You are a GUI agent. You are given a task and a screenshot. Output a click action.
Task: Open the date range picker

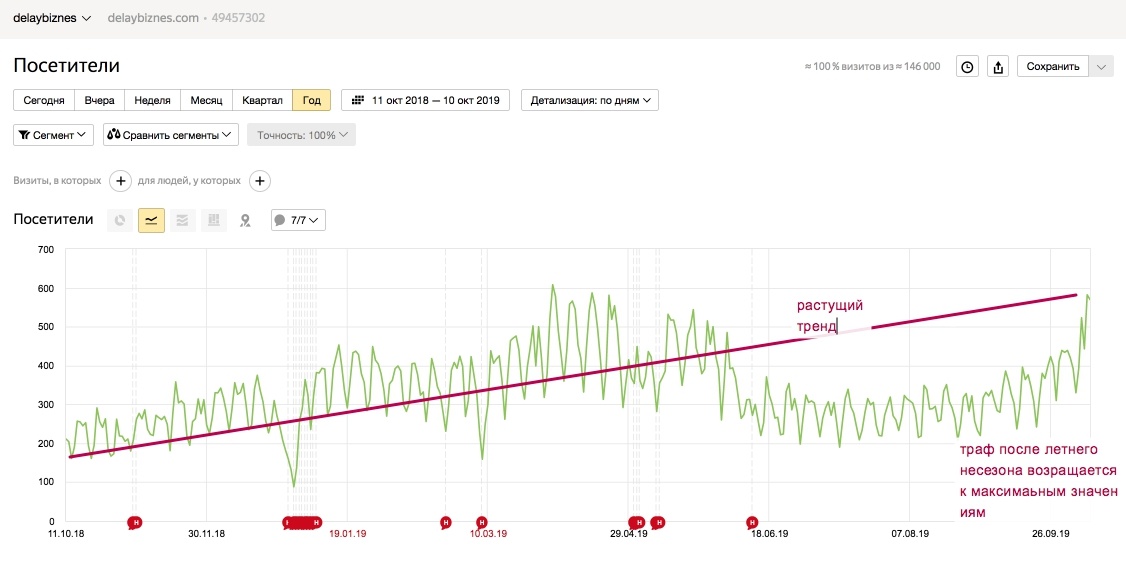(x=426, y=100)
